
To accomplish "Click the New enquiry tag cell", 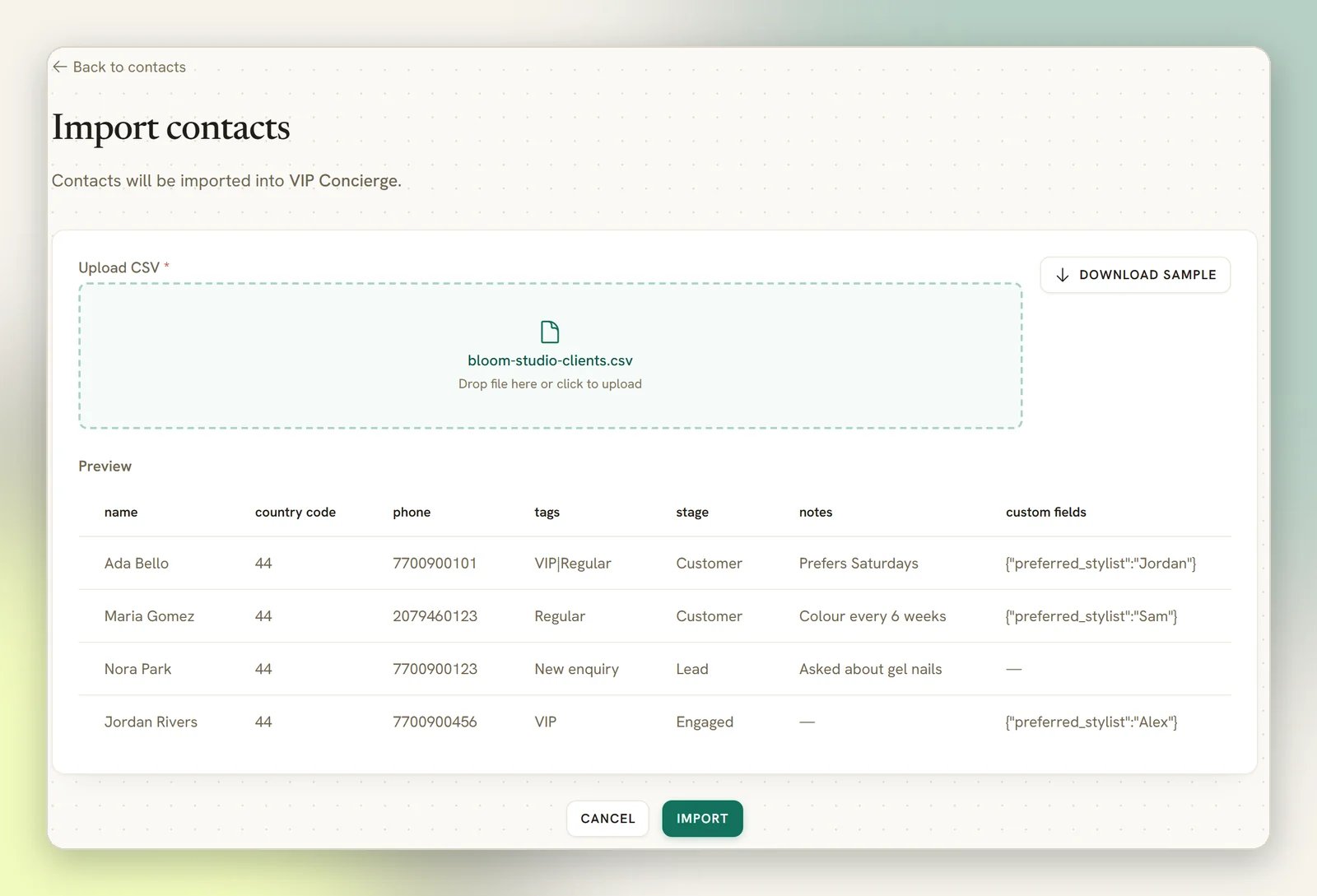I will click(576, 669).
